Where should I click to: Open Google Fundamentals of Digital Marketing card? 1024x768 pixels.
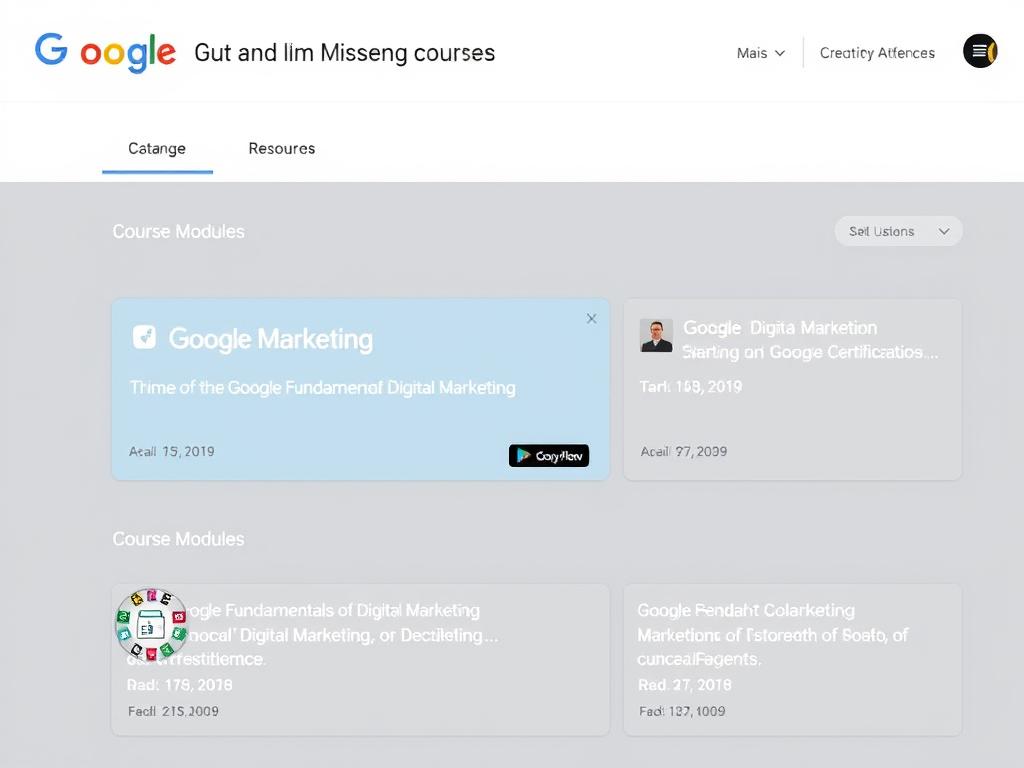(x=360, y=660)
